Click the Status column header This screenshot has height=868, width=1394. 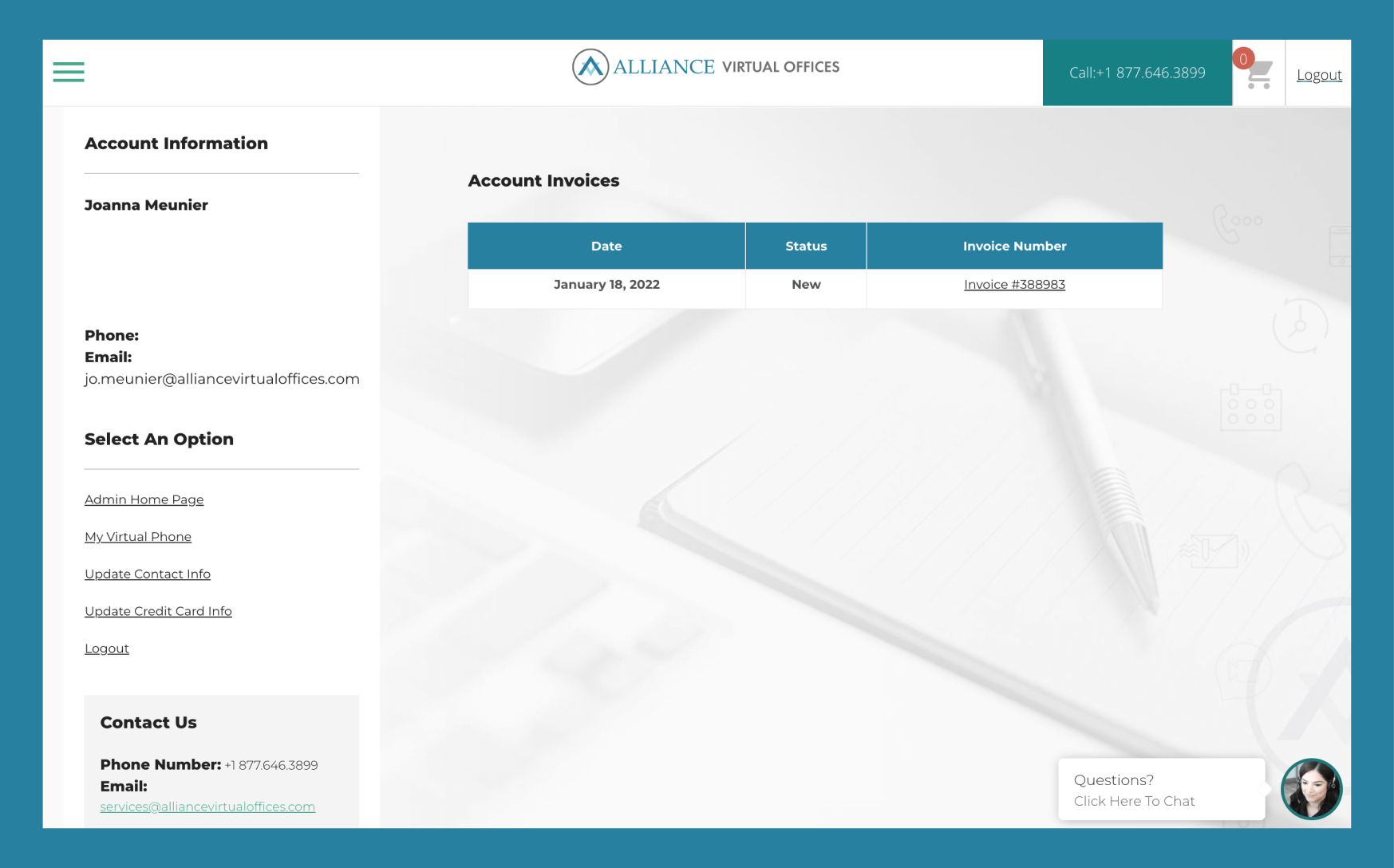(x=806, y=246)
